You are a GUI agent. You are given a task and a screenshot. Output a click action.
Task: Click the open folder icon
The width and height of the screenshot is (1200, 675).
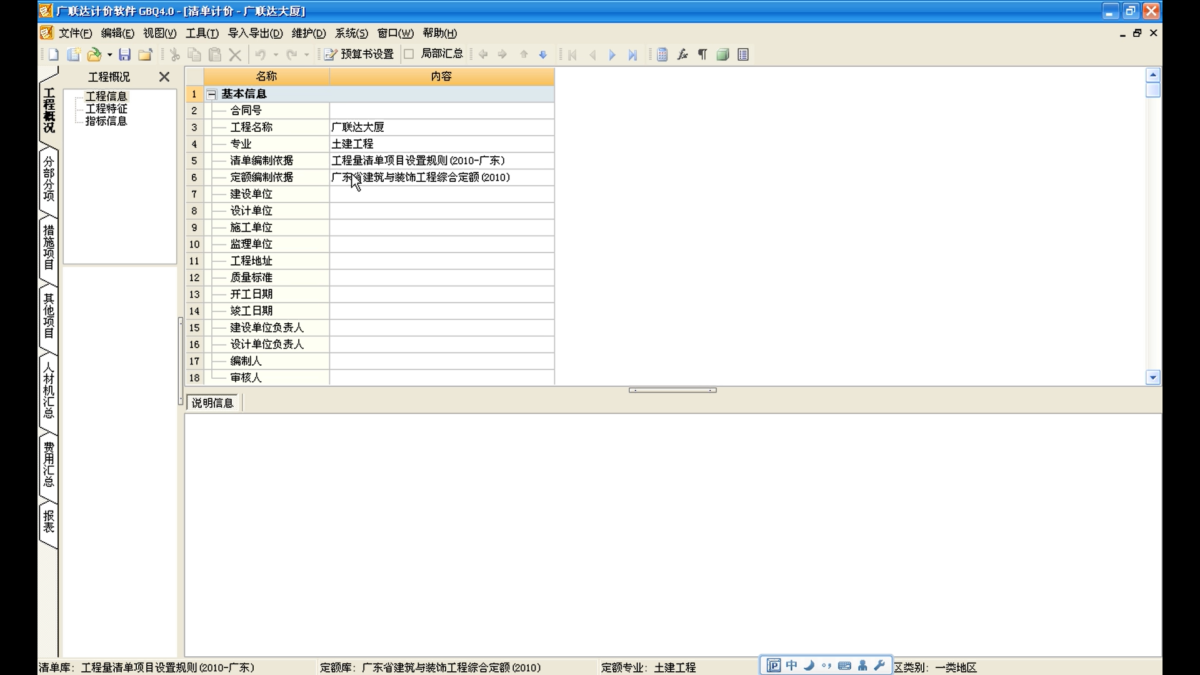pos(94,55)
